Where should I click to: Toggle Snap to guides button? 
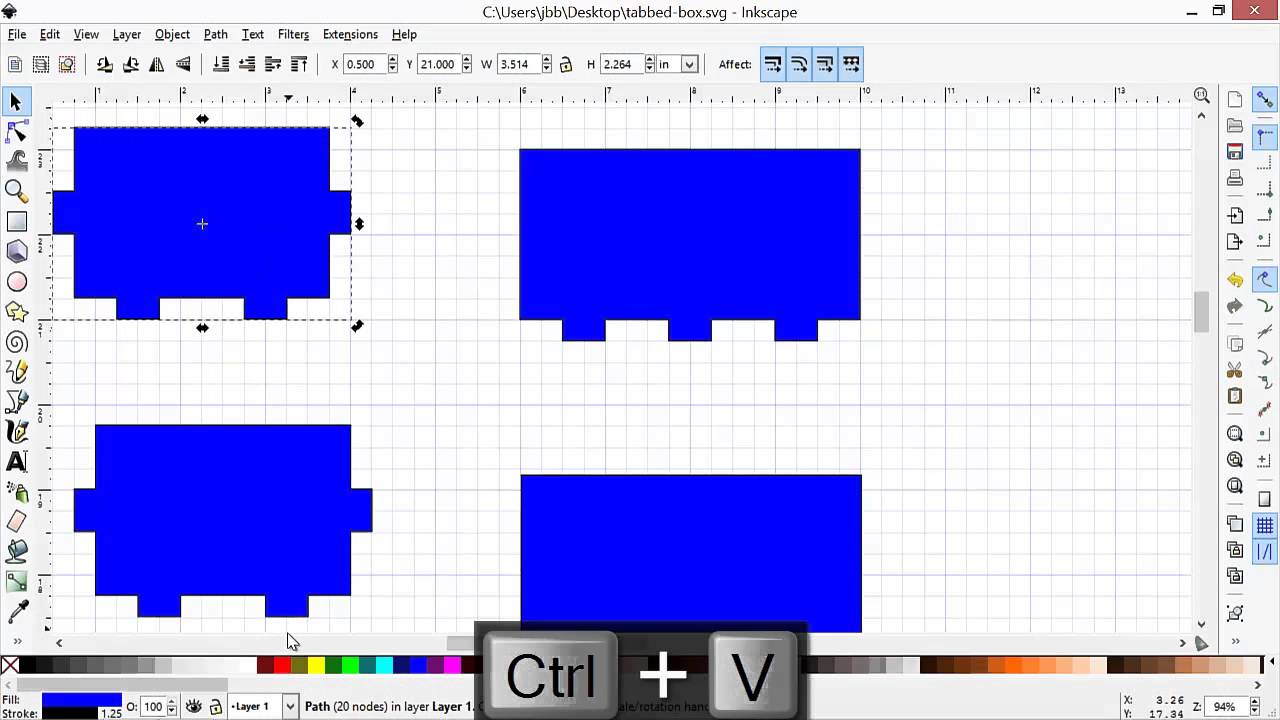coord(1265,552)
